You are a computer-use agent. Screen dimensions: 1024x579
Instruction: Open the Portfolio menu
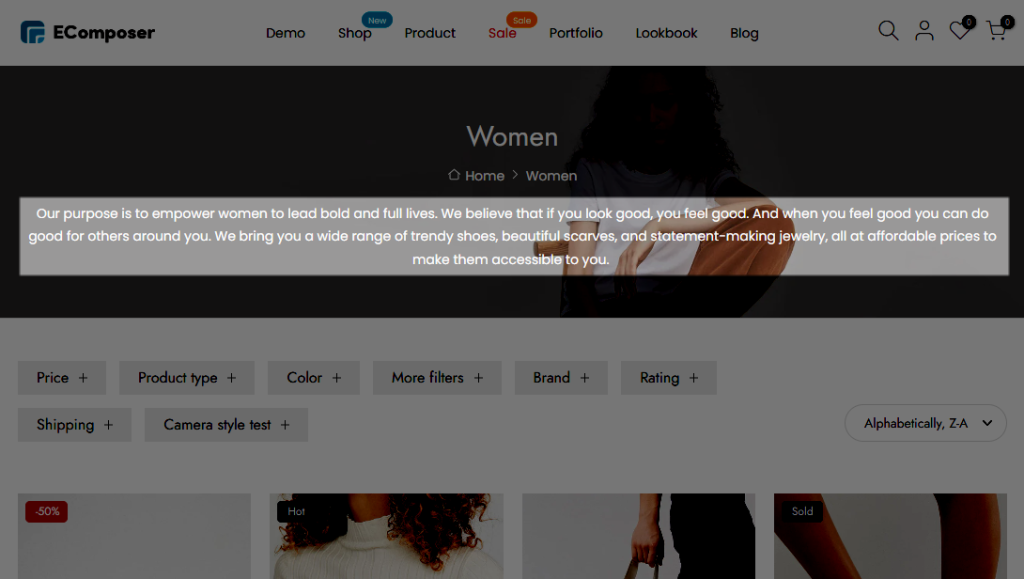coord(576,33)
